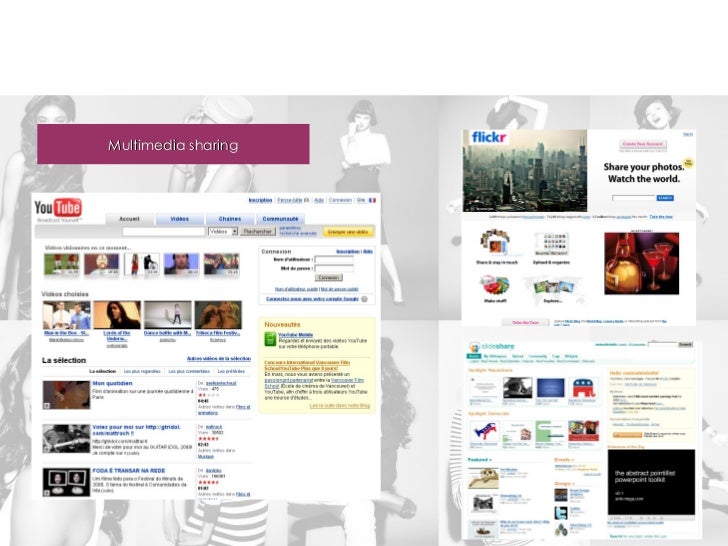Click Flickr 'Take the Tour' pink button
The height and width of the screenshot is (546, 728).
point(525,323)
